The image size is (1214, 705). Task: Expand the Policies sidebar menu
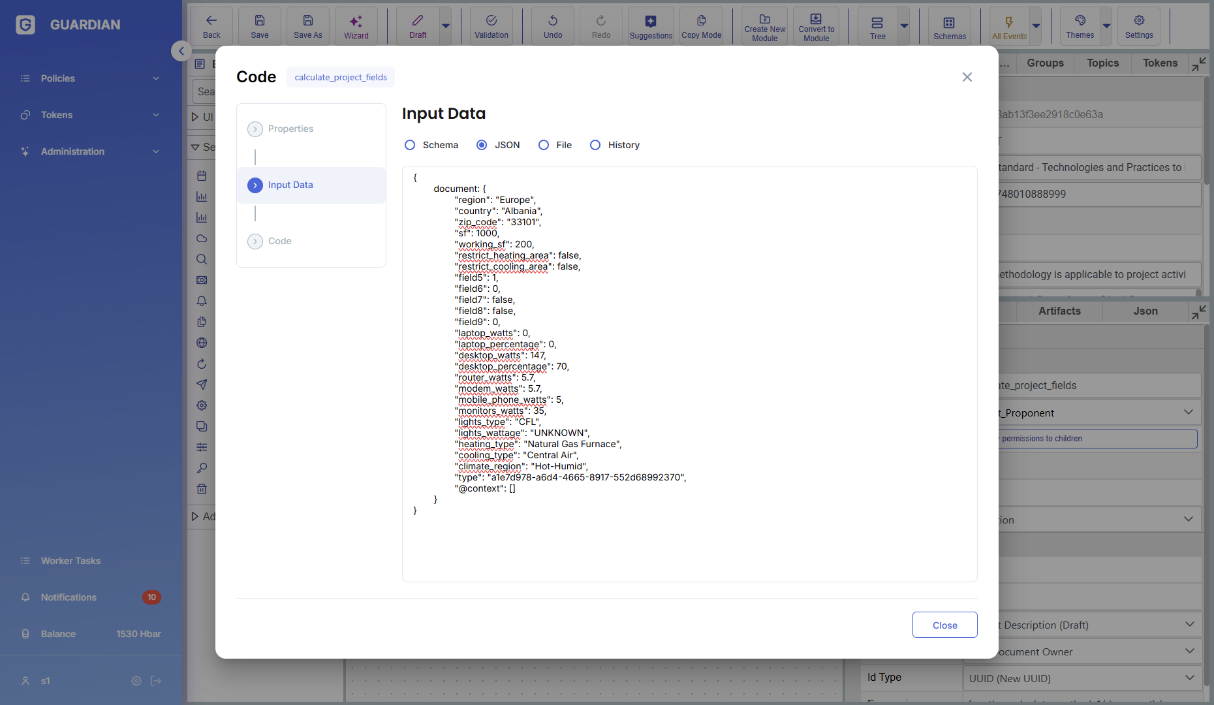click(92, 78)
